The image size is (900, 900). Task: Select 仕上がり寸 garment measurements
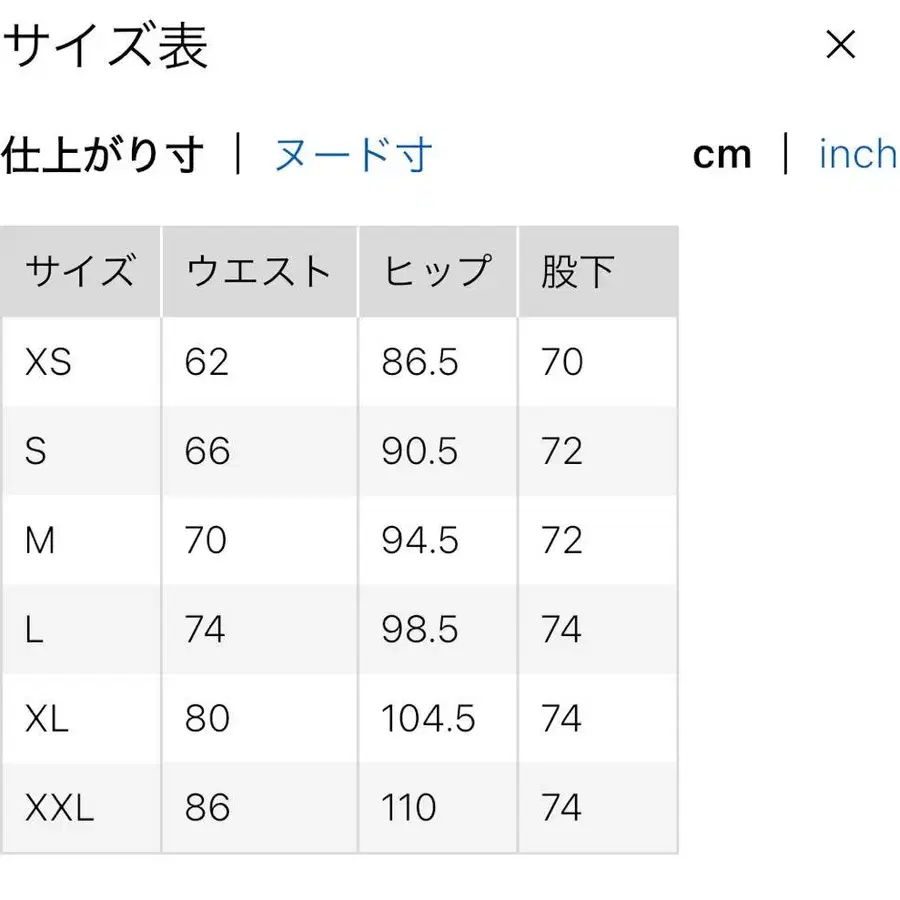[x=102, y=153]
